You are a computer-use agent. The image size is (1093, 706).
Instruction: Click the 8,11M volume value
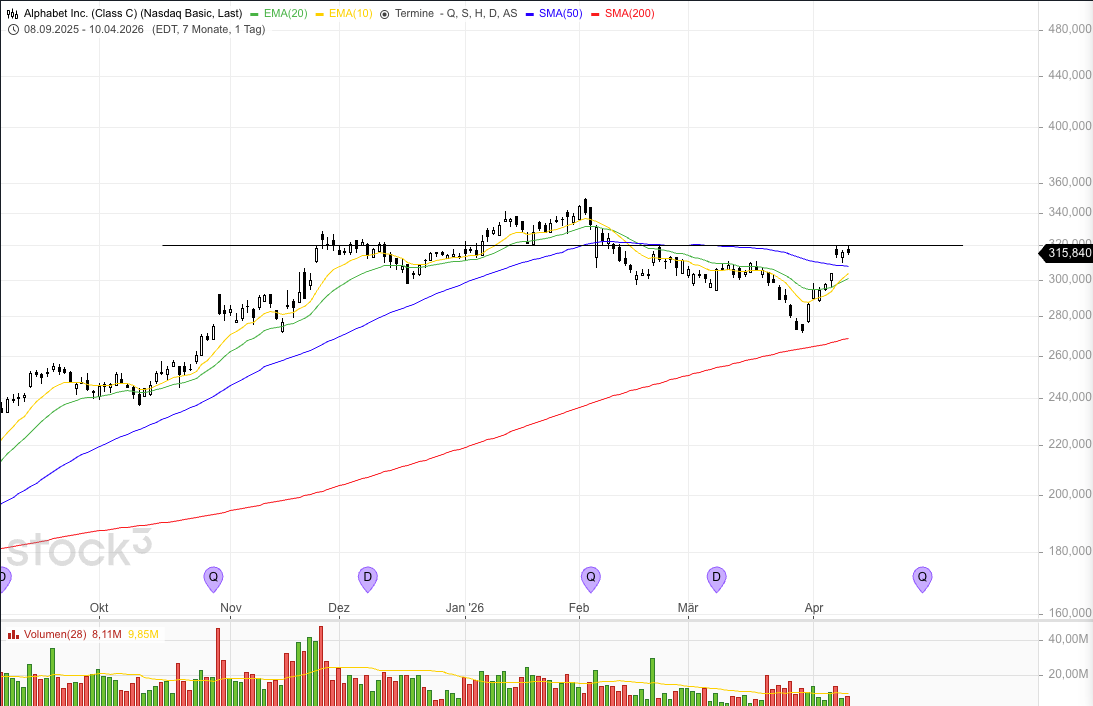coord(107,635)
